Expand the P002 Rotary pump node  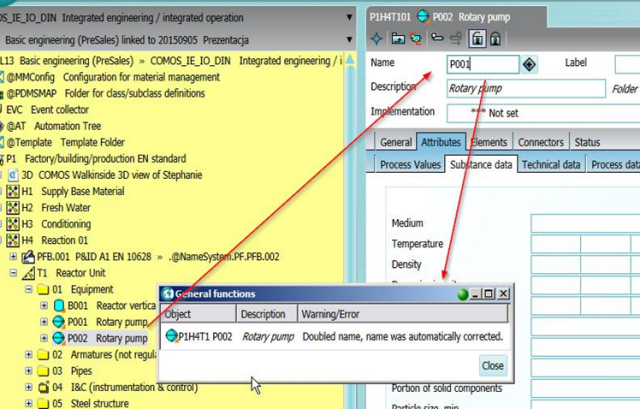(x=44, y=338)
